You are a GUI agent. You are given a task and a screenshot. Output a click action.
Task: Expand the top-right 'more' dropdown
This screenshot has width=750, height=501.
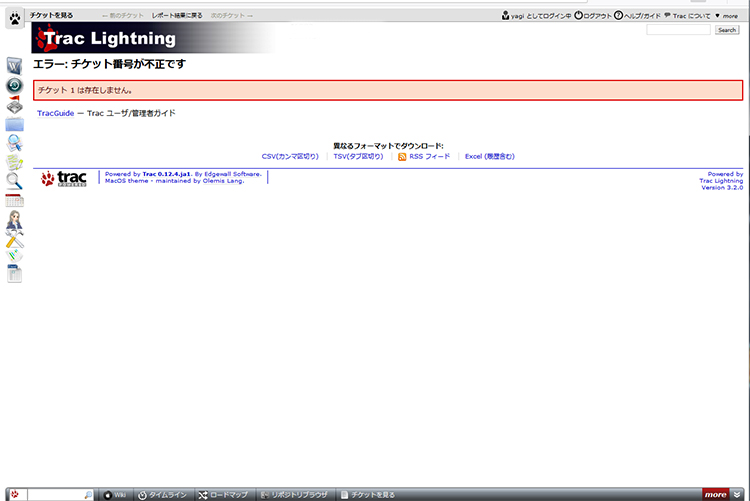tap(727, 16)
